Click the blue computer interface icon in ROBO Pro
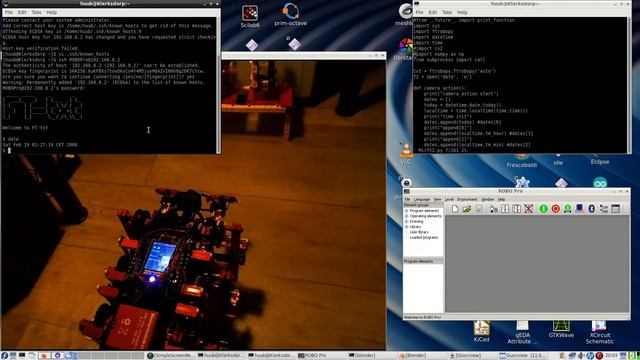Screen dimensions: 640x360 [579, 209]
